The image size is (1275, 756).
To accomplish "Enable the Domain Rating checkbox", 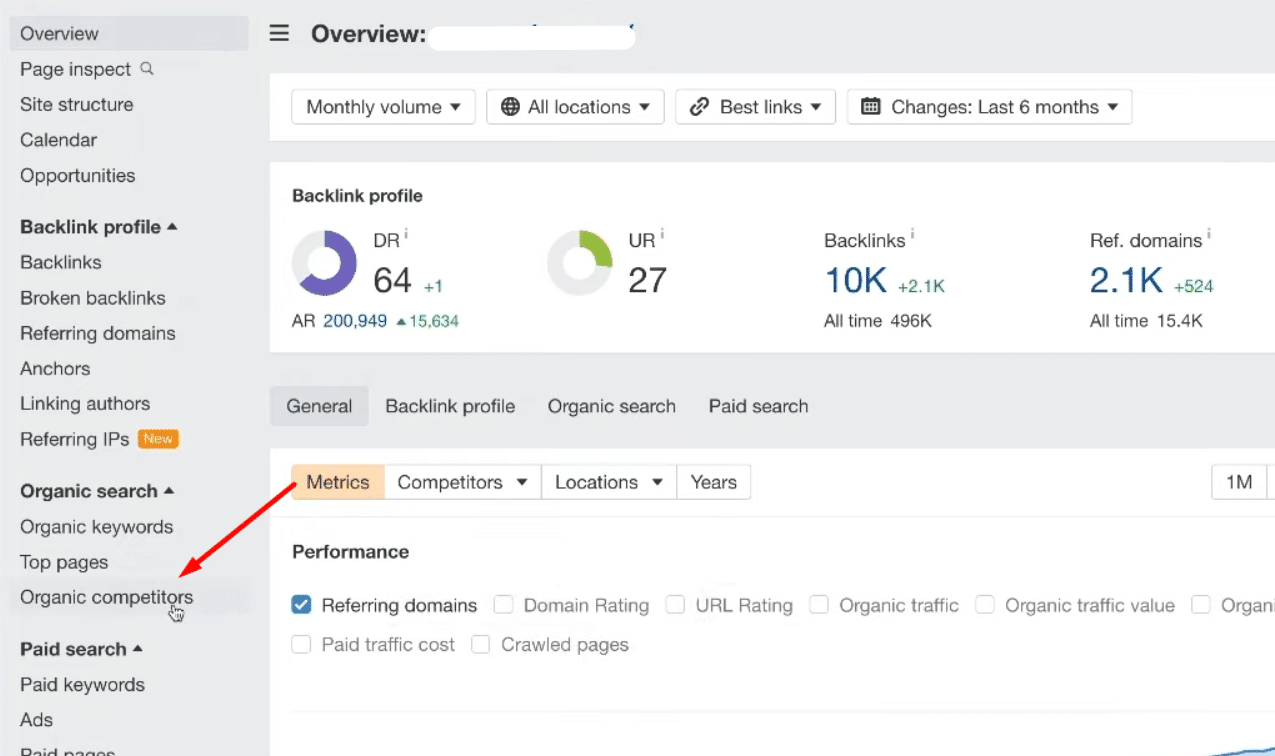I will tap(504, 605).
